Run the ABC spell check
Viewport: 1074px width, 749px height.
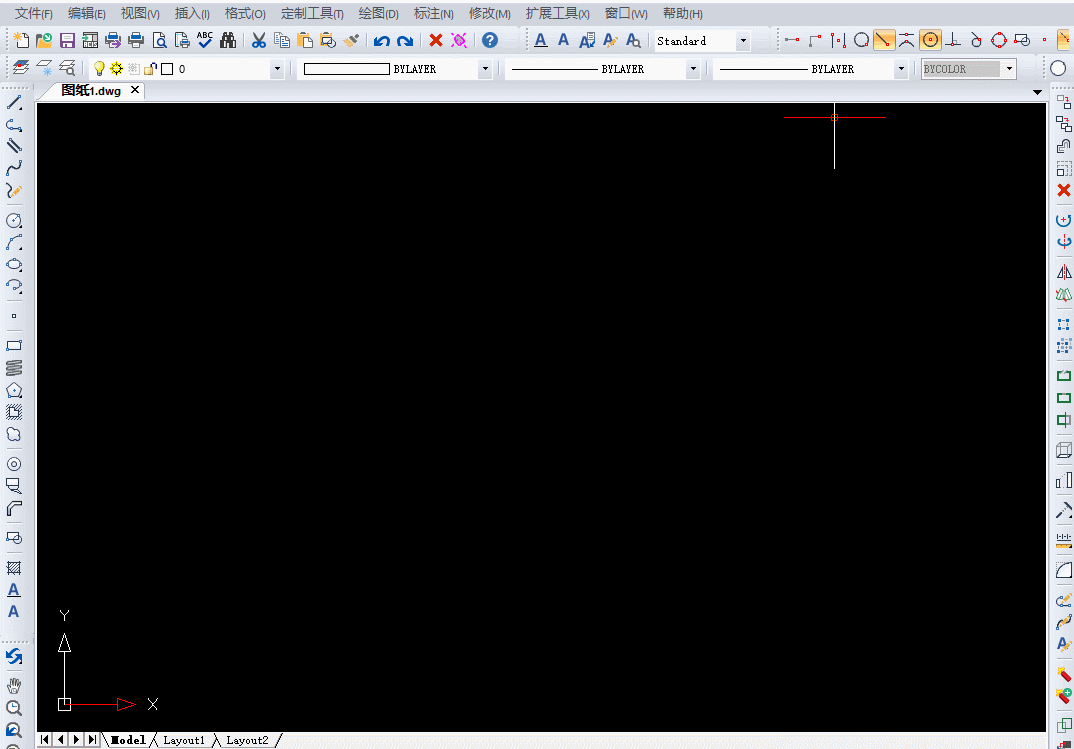coord(205,40)
